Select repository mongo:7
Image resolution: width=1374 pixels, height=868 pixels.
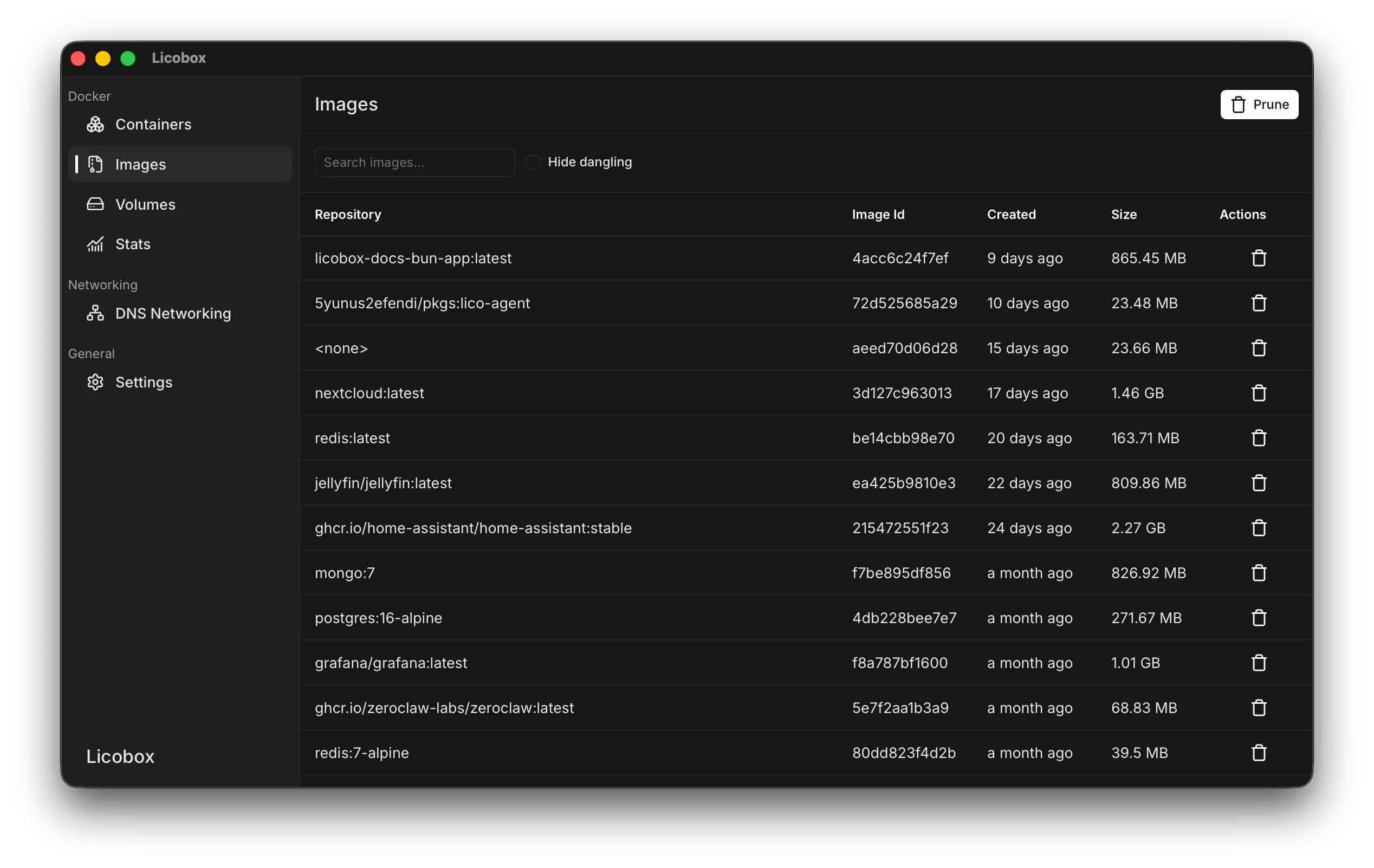345,573
